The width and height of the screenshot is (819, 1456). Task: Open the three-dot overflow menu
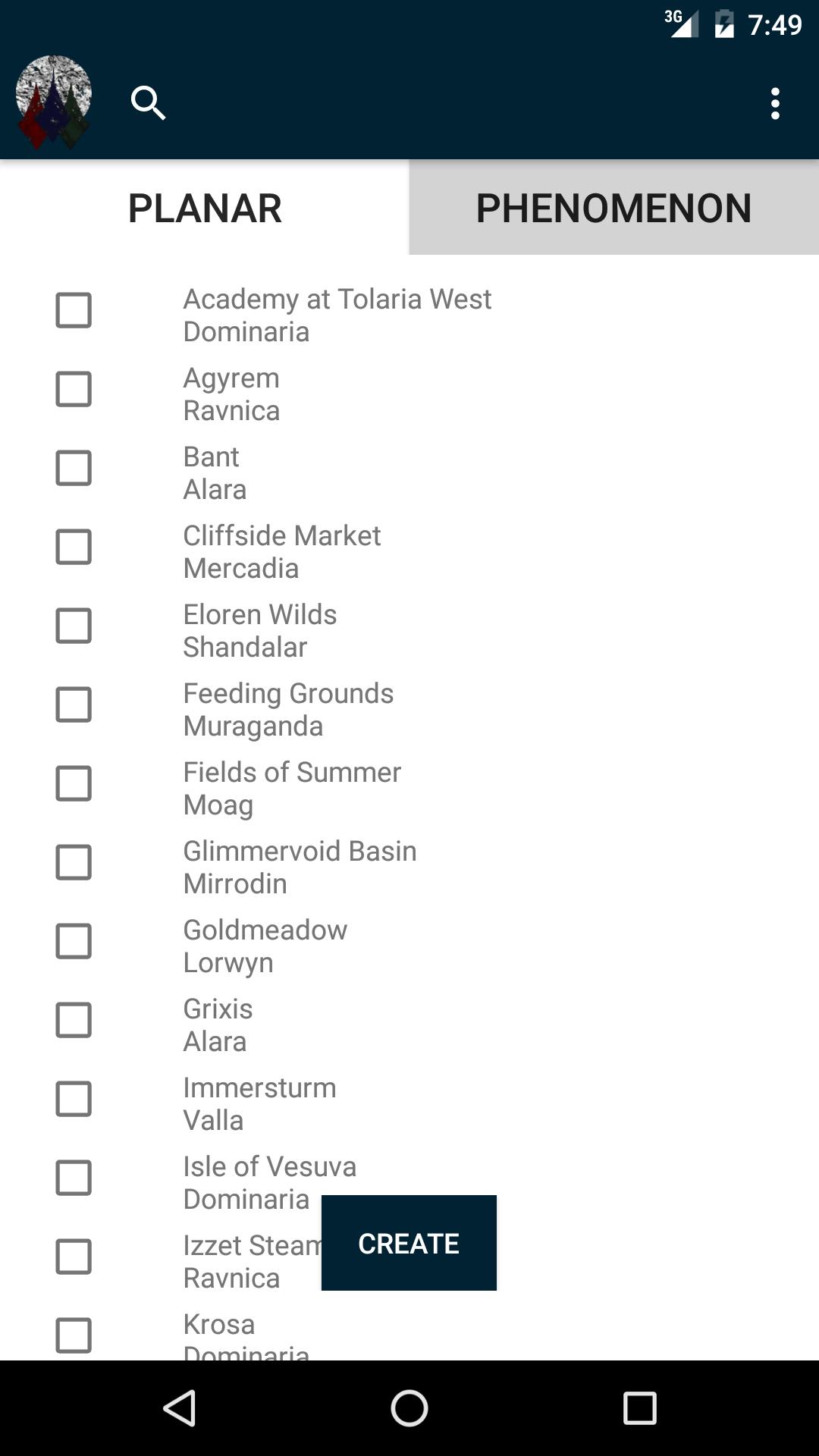[x=775, y=103]
